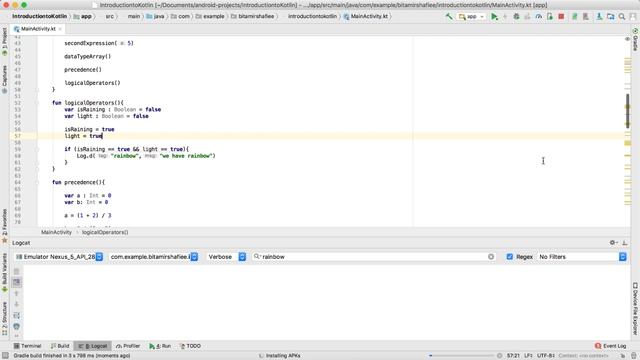Viewport: 640px width, 360px height.
Task: Open the Profiler tool window tab
Action: (x=128, y=346)
